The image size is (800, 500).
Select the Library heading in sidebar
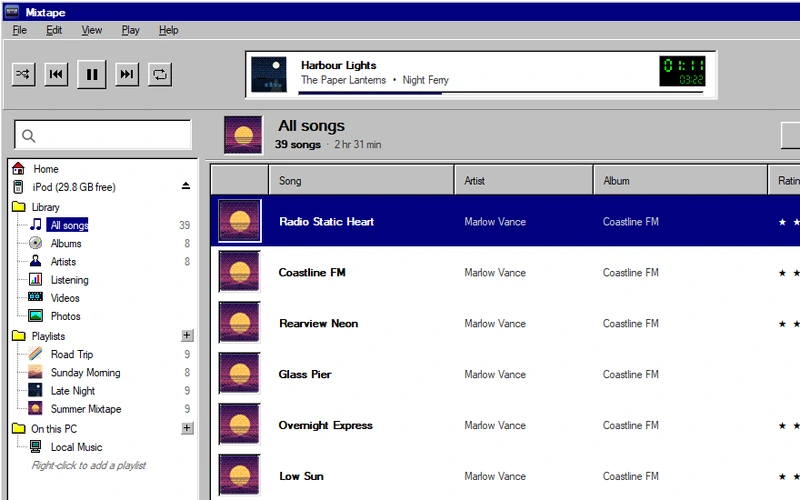point(45,207)
